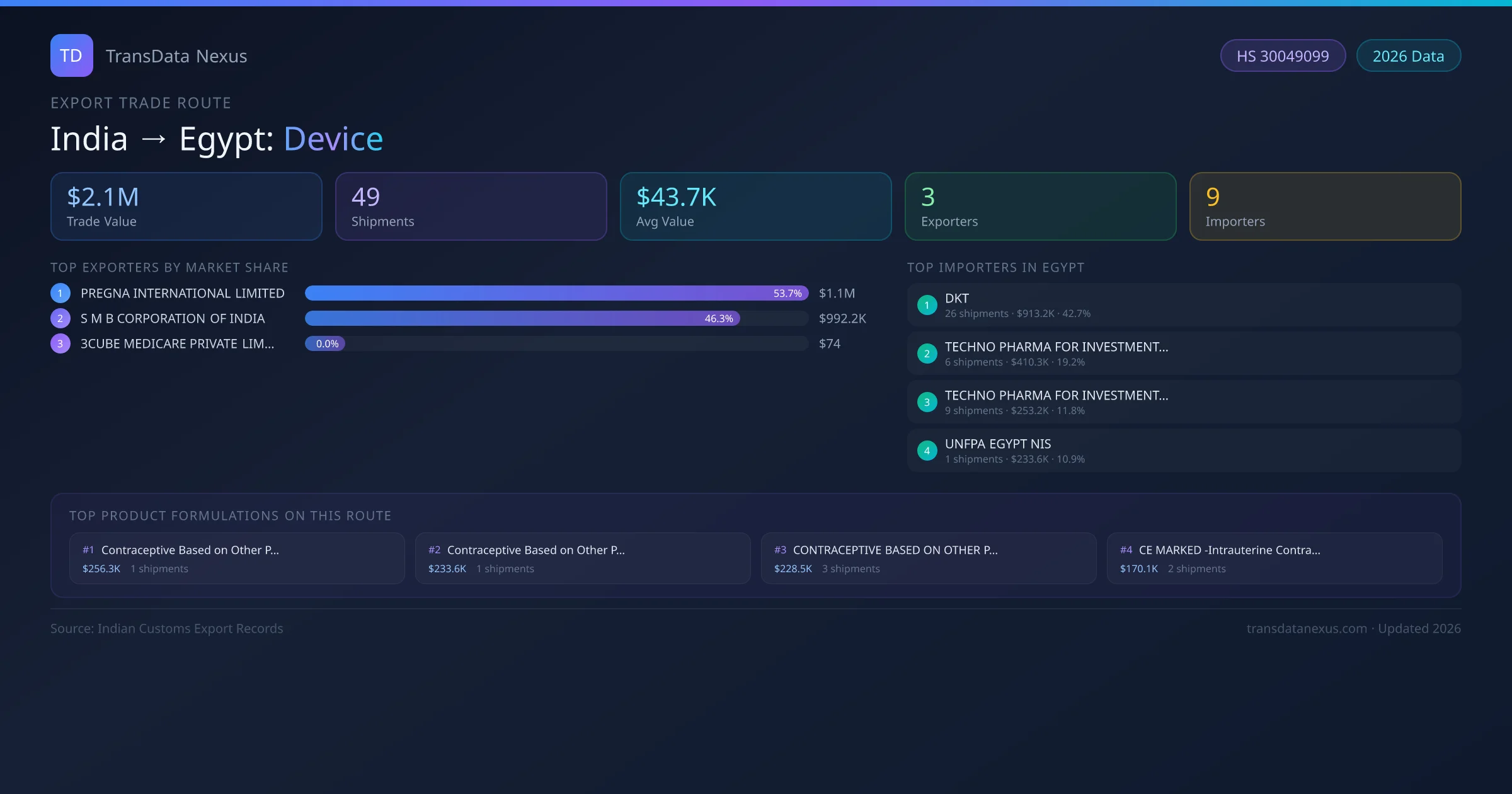Open the UNFPA EGYPT NIS importer row
This screenshot has width=1512, height=794.
click(x=1183, y=451)
